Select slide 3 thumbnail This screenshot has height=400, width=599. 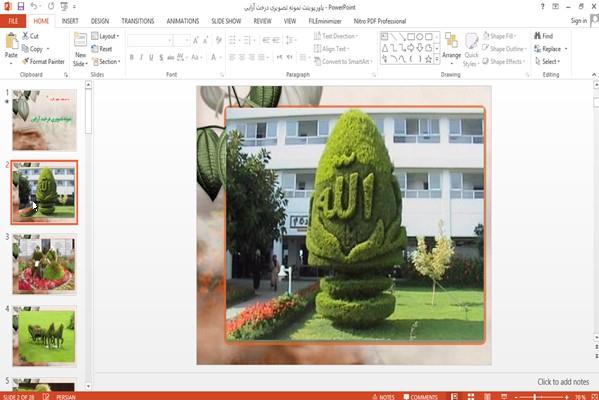[x=44, y=264]
